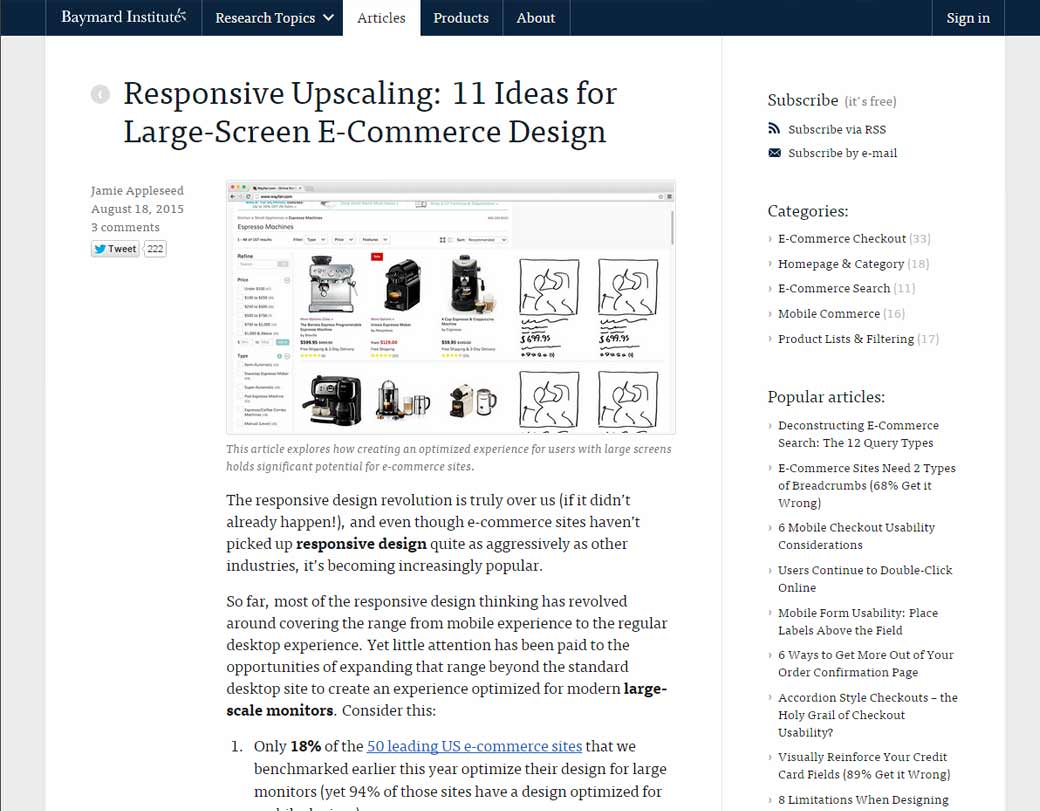Click the Twitter bird icon on the Tweet button
1040x811 pixels.
tap(100, 248)
